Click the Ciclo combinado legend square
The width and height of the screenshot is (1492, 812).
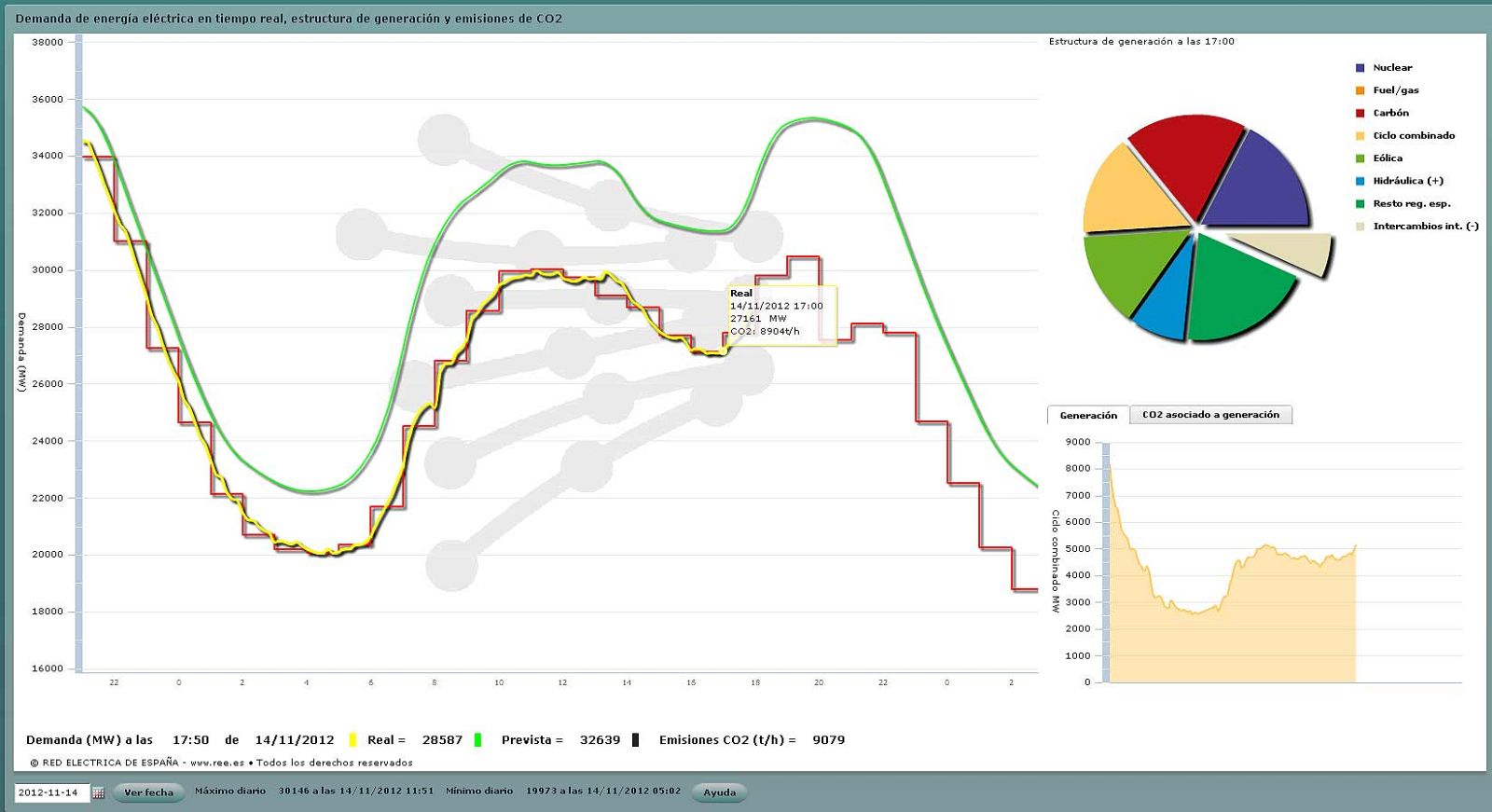[x=1361, y=136]
